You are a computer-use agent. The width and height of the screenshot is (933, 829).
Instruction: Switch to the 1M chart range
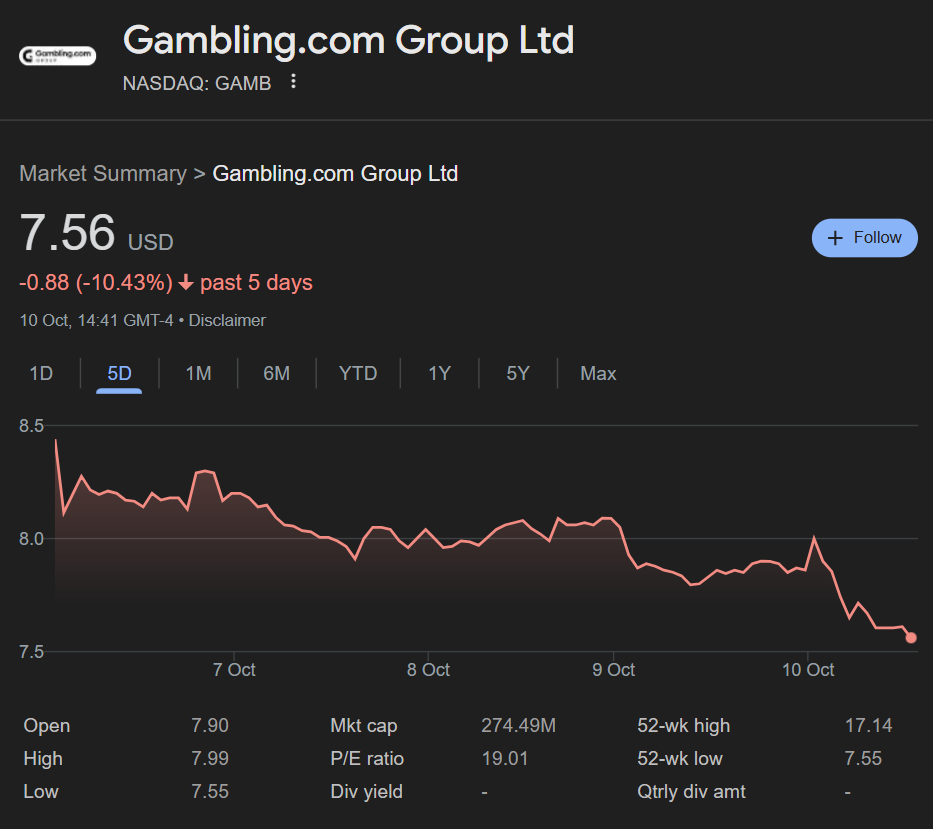(198, 374)
